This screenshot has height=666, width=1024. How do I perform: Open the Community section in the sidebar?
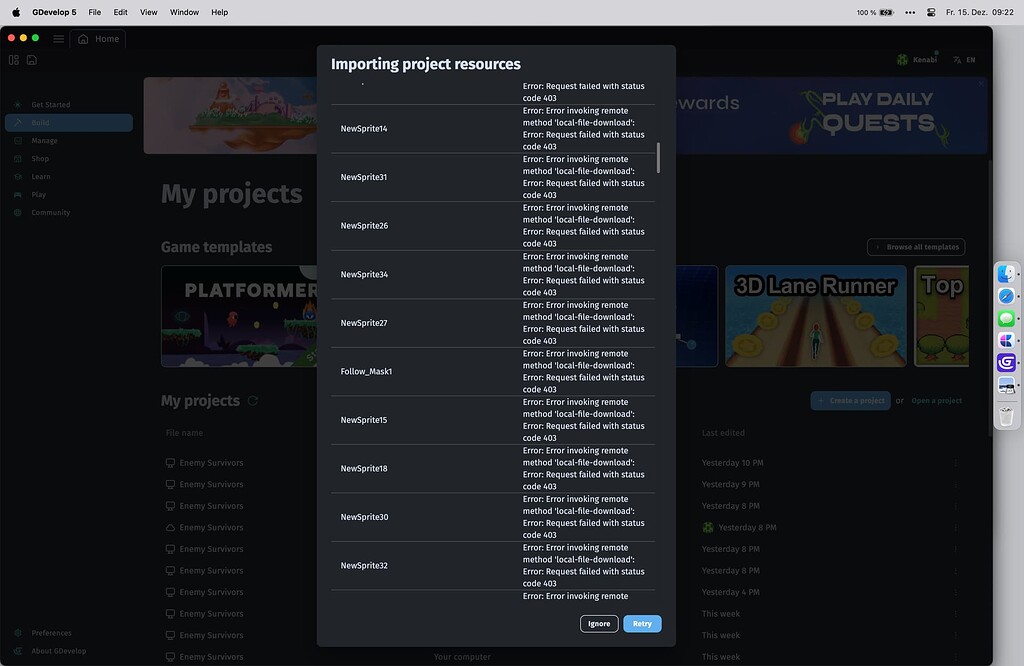pyautogui.click(x=69, y=212)
